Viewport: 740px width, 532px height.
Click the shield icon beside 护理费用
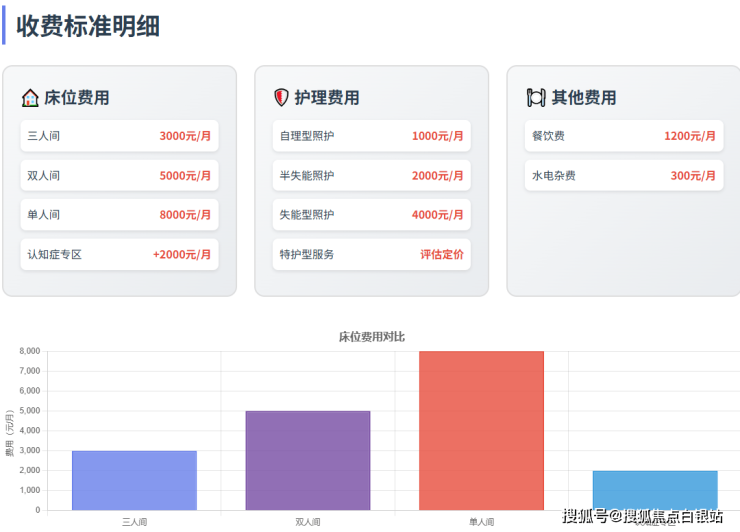point(281,98)
